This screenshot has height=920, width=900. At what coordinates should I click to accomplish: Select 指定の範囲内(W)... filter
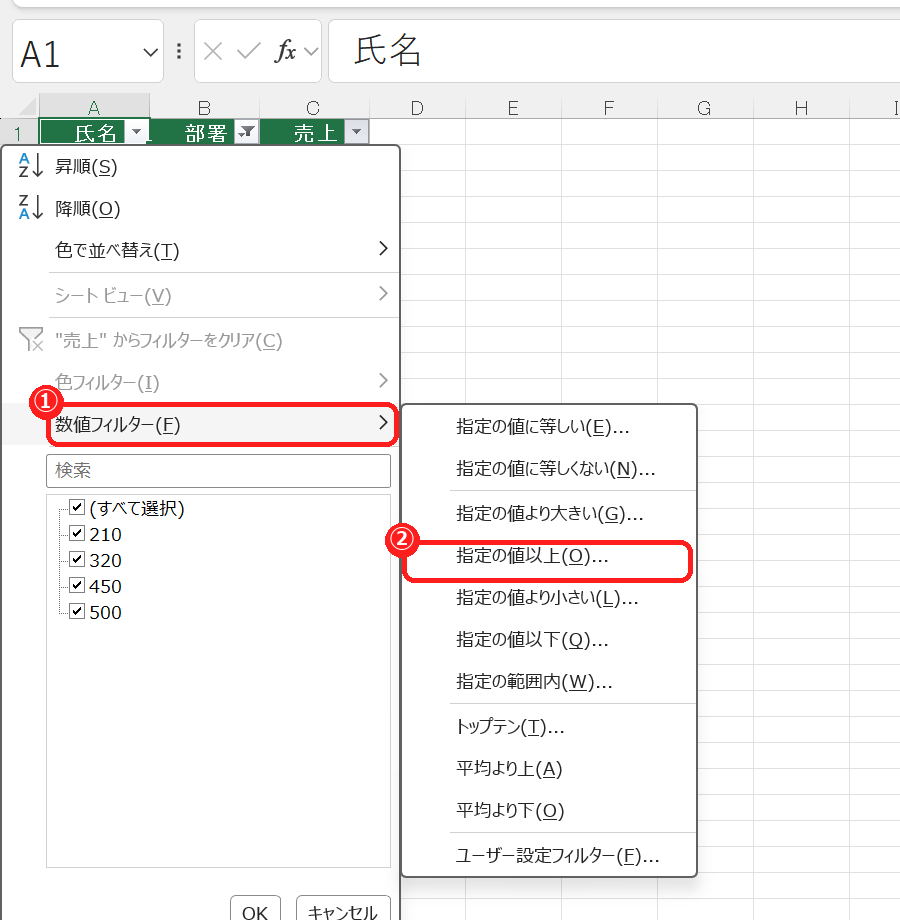click(x=549, y=682)
